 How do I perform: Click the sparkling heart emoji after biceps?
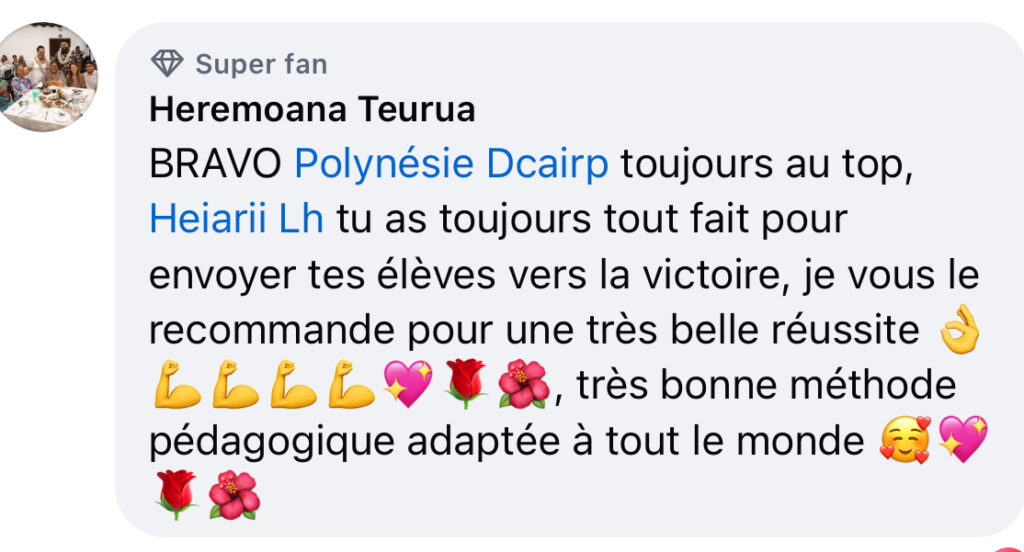point(408,384)
